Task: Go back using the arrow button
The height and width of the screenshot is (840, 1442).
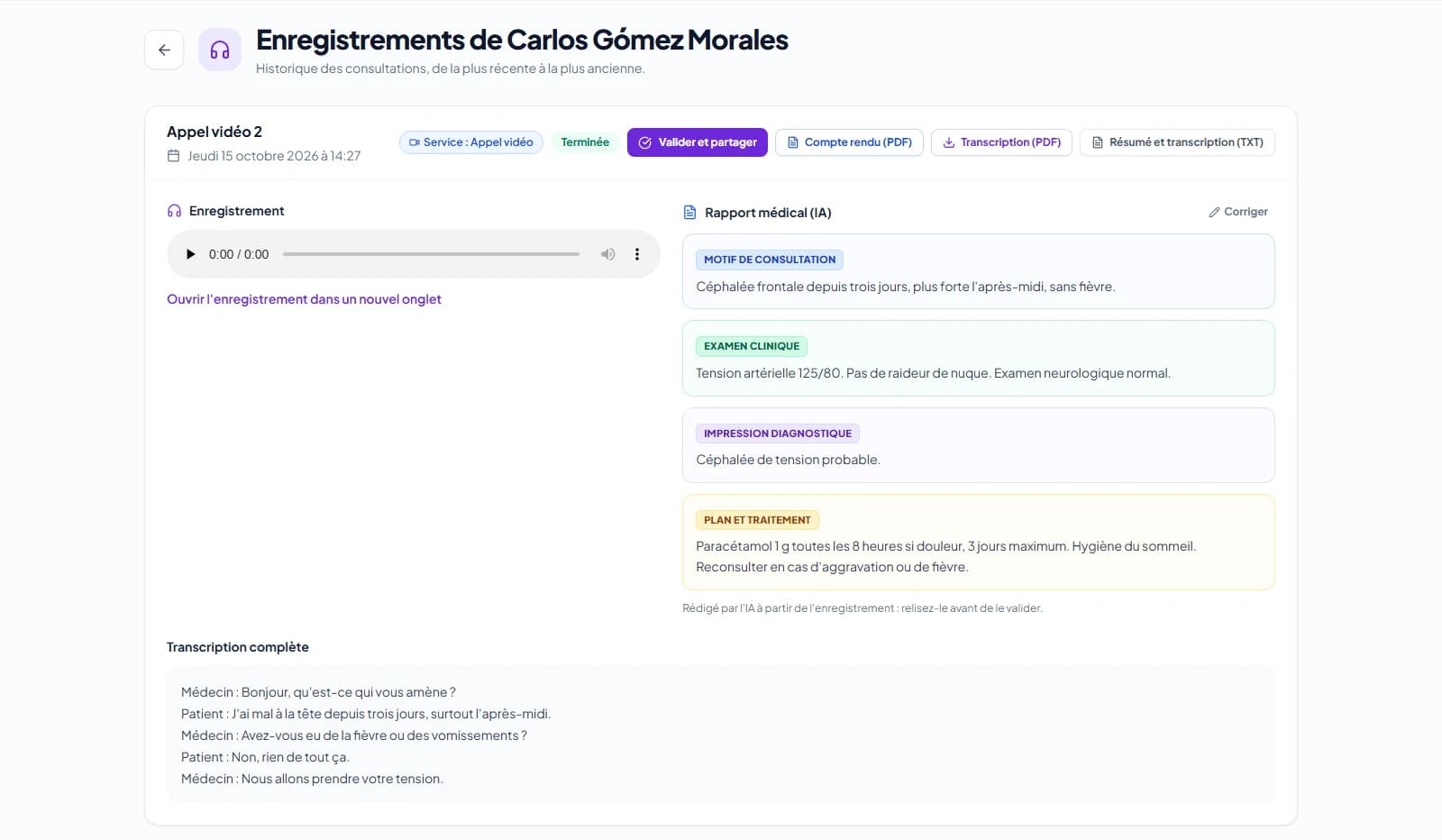Action: [x=164, y=50]
